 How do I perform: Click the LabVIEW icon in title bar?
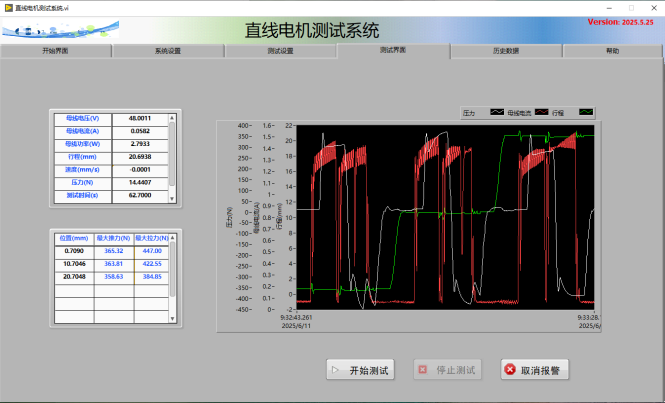point(7,6)
